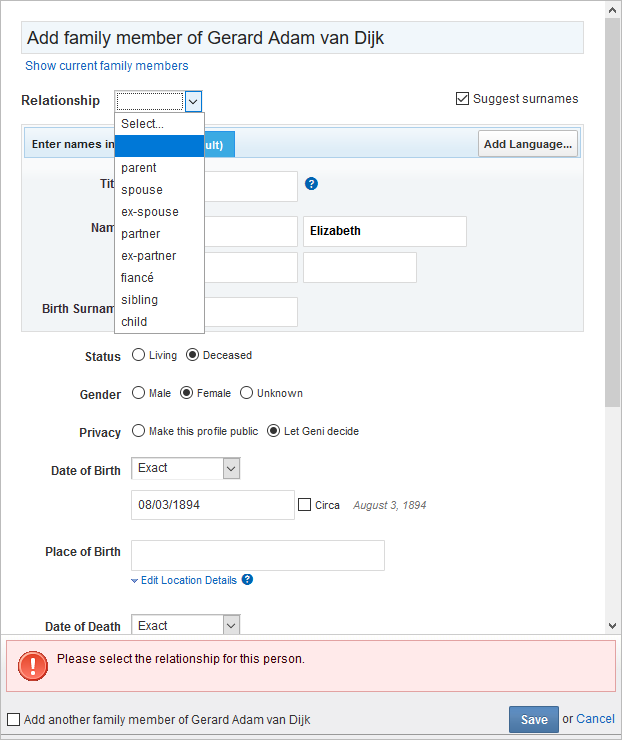This screenshot has height=740, width=622.
Task: Click the Place of Birth input field
Action: [x=257, y=555]
